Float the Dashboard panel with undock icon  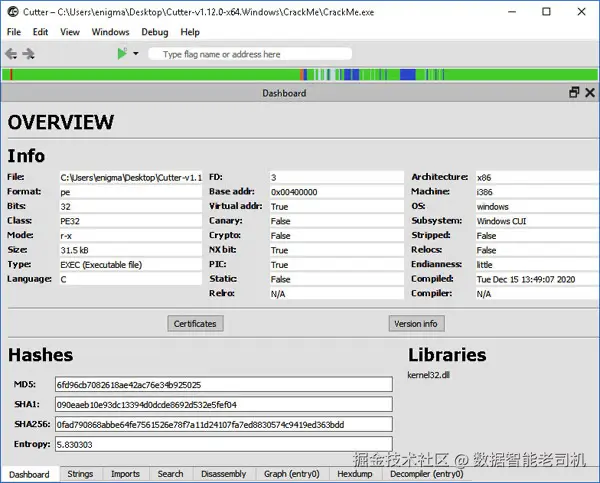point(574,92)
